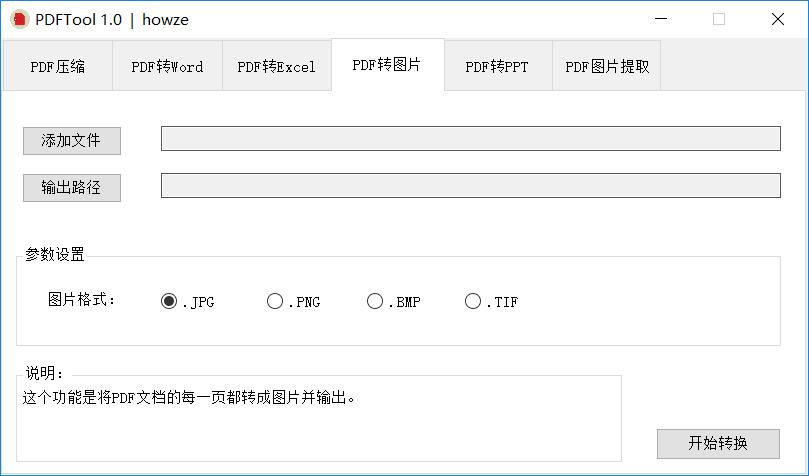Screen dimensions: 809x476
Task: Open the PDF图片提取 tab
Action: (x=607, y=67)
